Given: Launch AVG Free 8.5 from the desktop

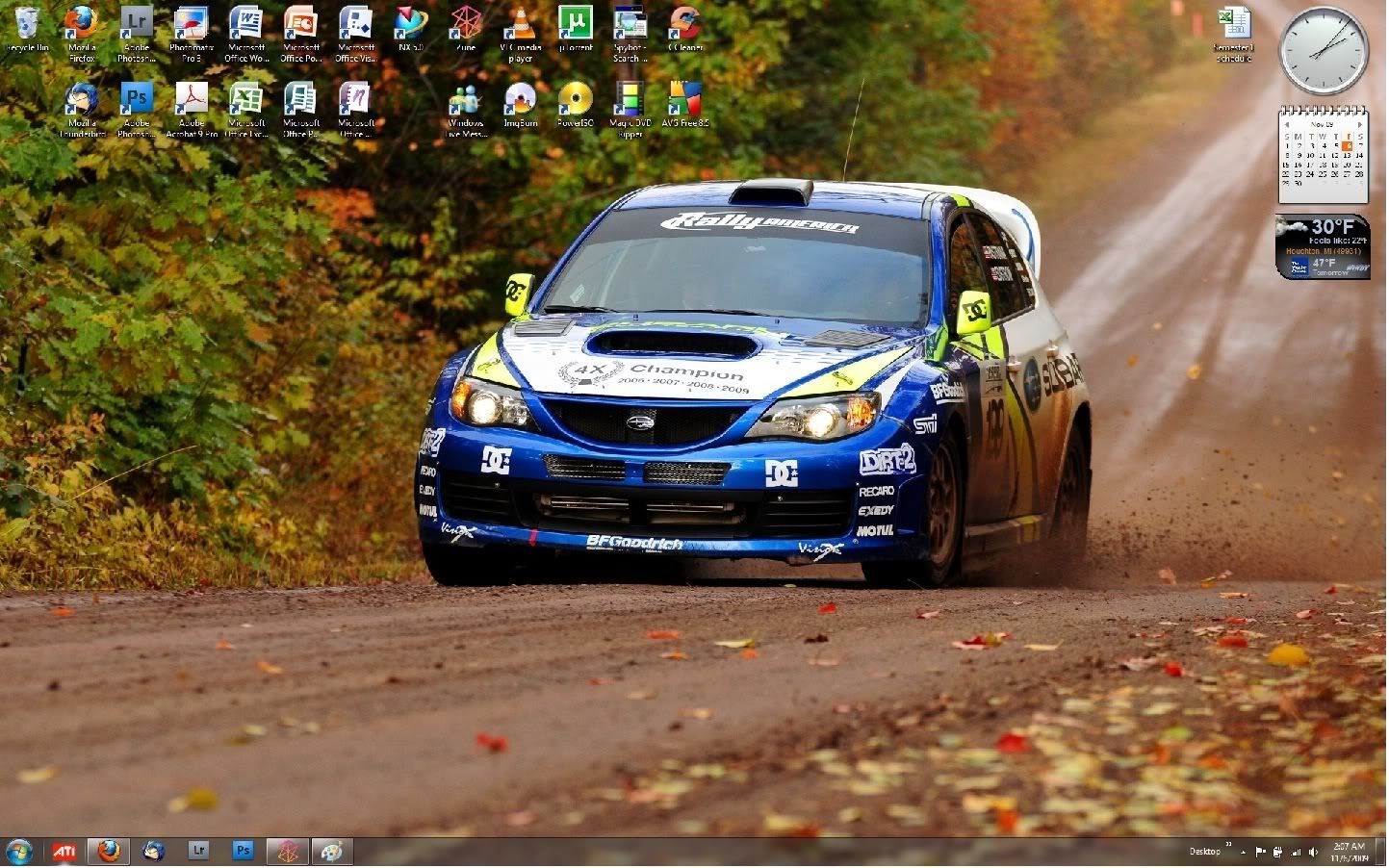Looking at the screenshot, I should pyautogui.click(x=685, y=105).
